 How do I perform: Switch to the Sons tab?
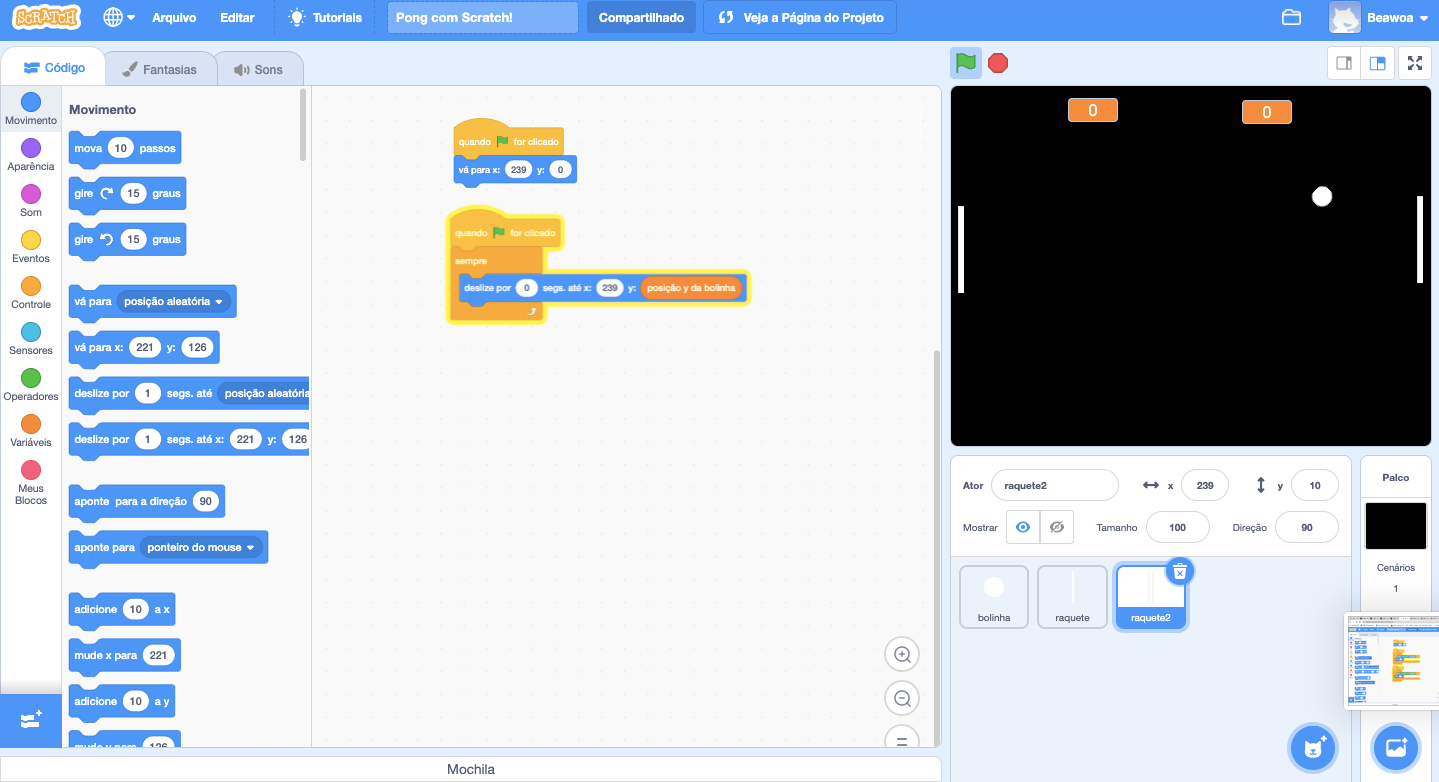[x=258, y=69]
